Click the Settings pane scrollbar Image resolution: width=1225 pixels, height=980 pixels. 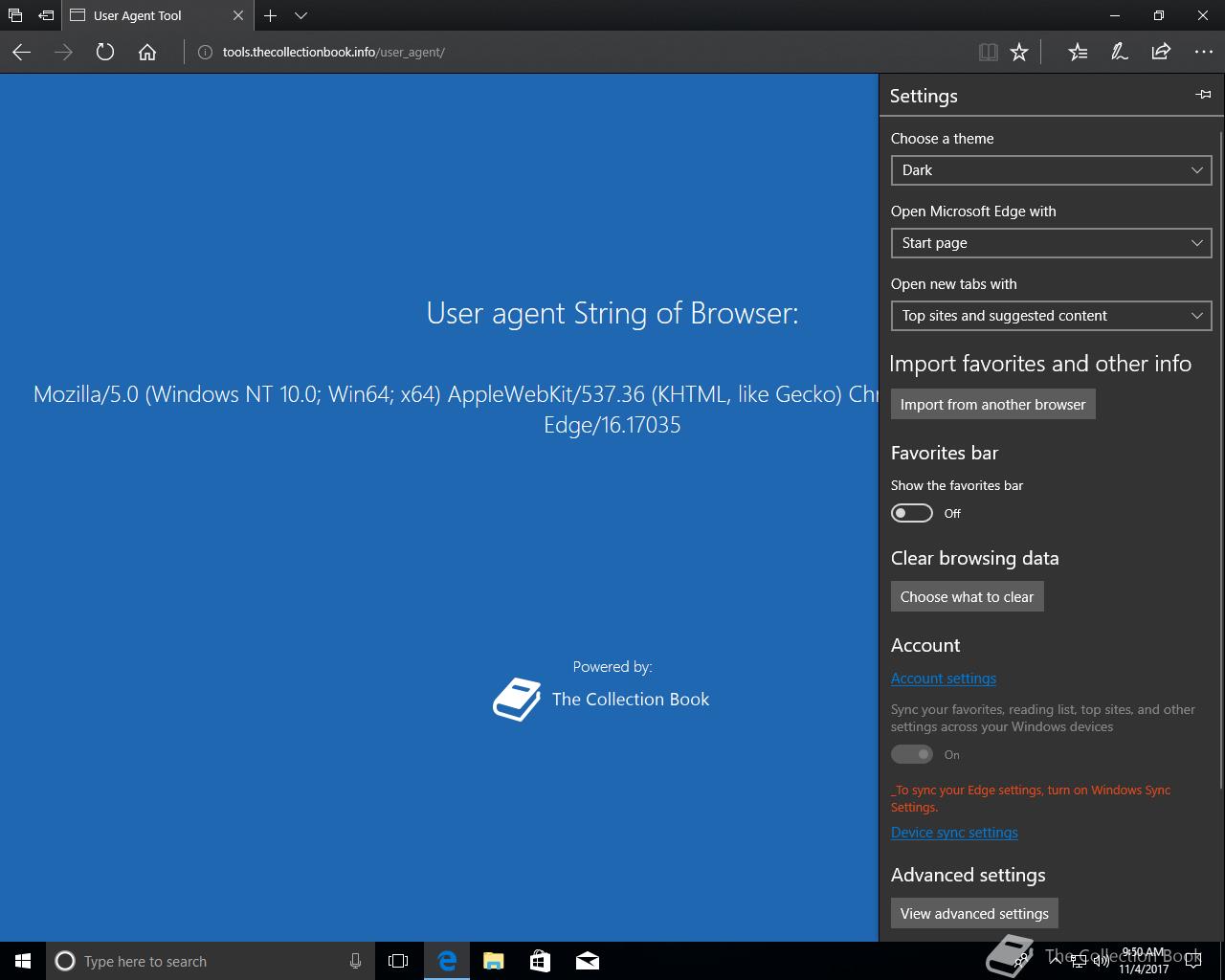[x=1221, y=459]
